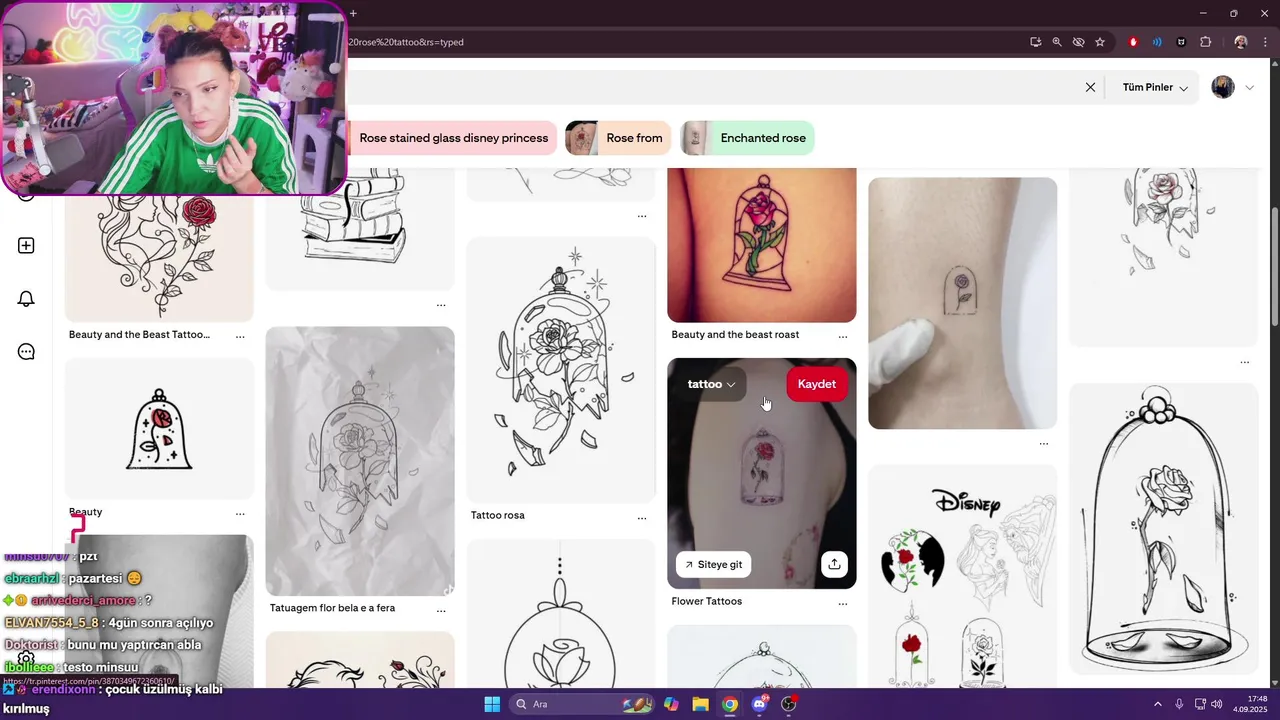Screen dimensions: 1280x720
Task: Open Pinterest messages speech-bubble icon
Action: 26,352
